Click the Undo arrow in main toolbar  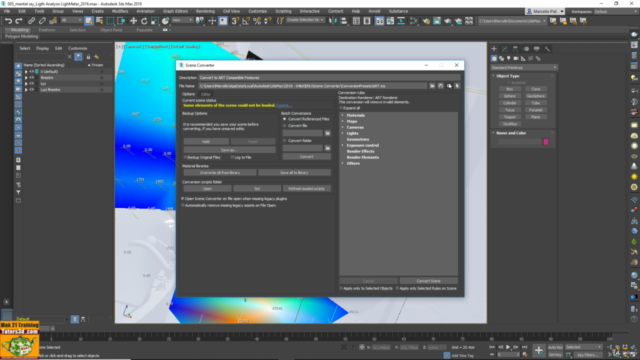pyautogui.click(x=9, y=21)
